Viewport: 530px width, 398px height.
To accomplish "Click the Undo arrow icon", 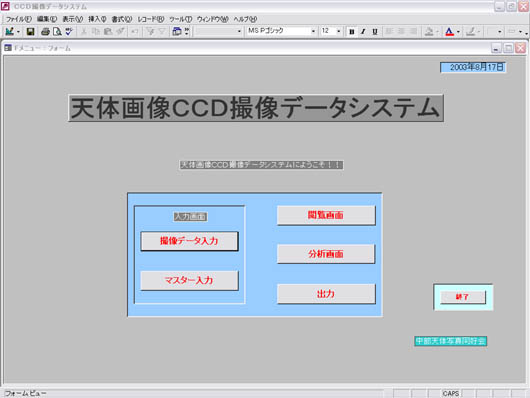I will (135, 31).
